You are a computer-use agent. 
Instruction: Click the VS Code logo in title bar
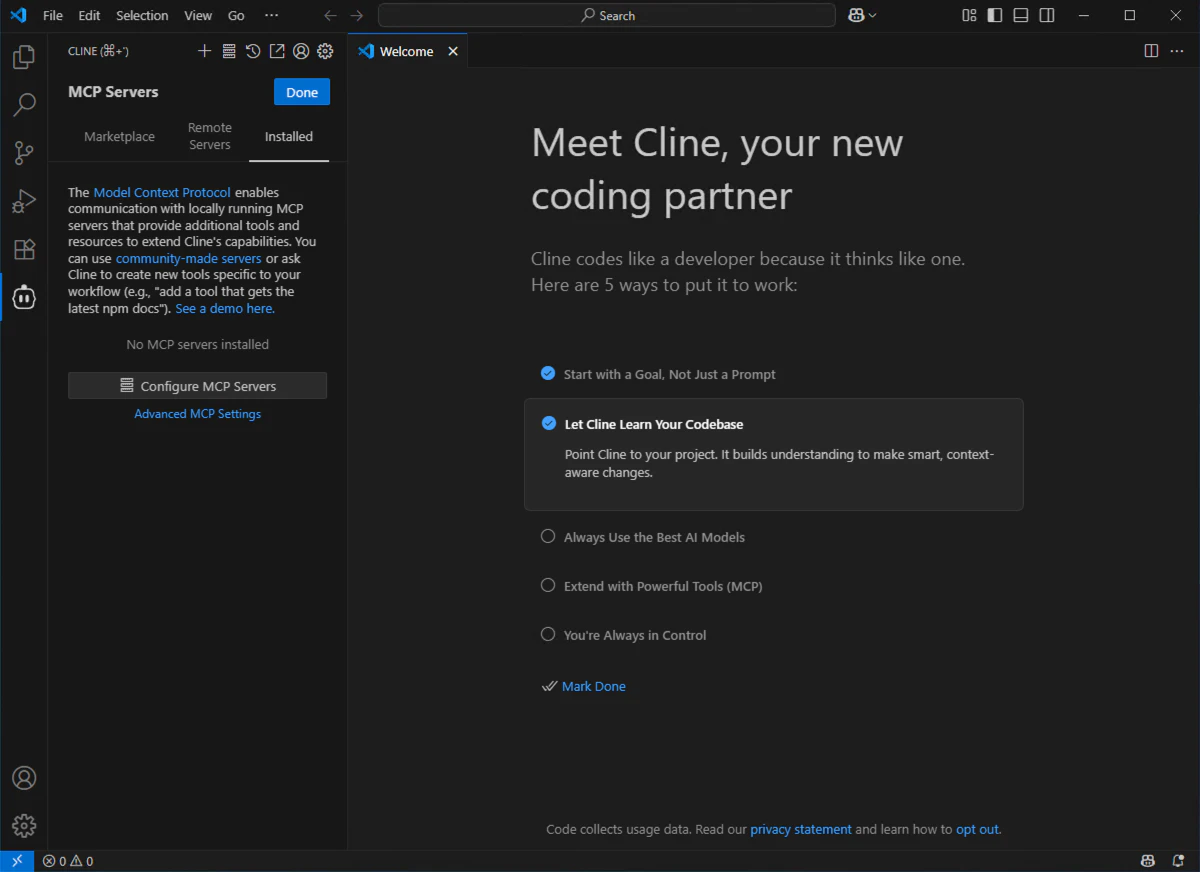(18, 15)
